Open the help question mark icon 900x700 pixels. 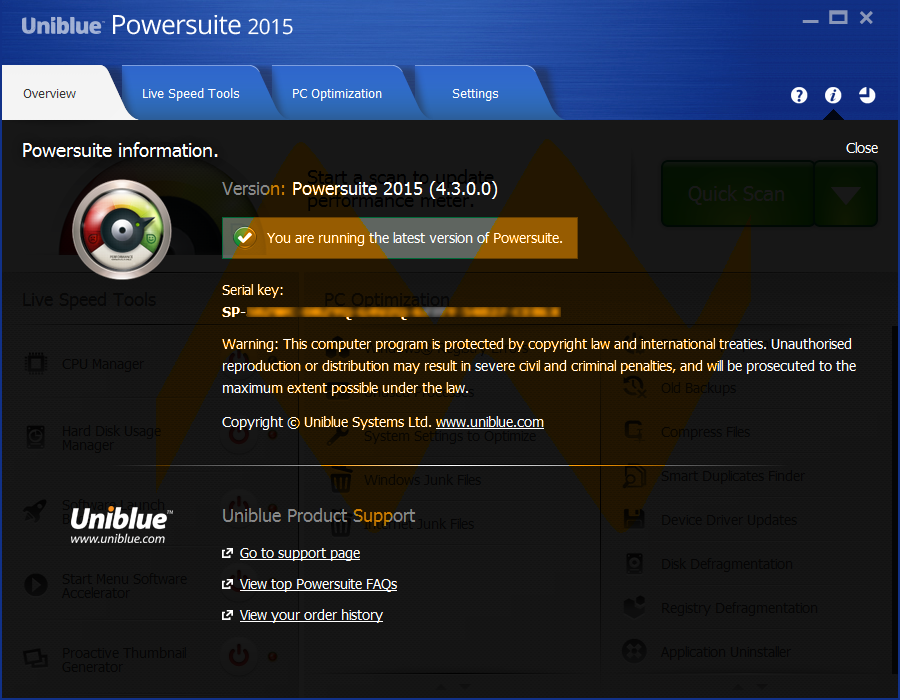(798, 95)
